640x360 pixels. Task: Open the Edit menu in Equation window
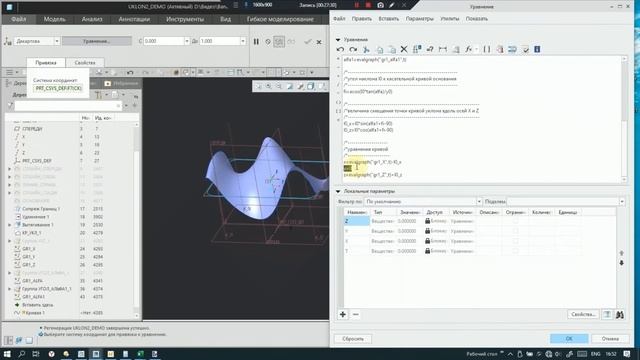[x=362, y=19]
